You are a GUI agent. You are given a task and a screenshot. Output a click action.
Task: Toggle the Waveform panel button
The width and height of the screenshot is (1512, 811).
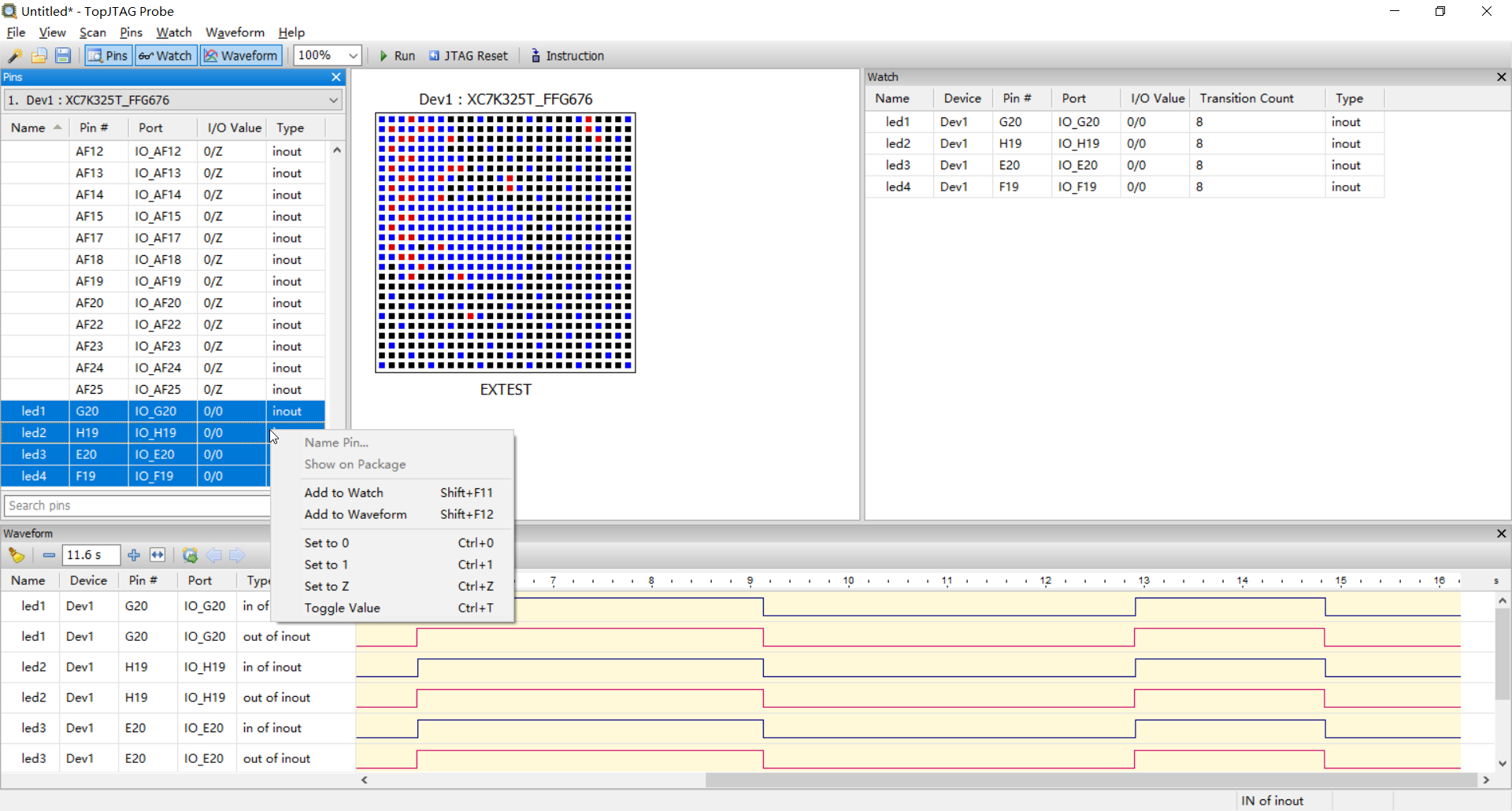tap(241, 56)
